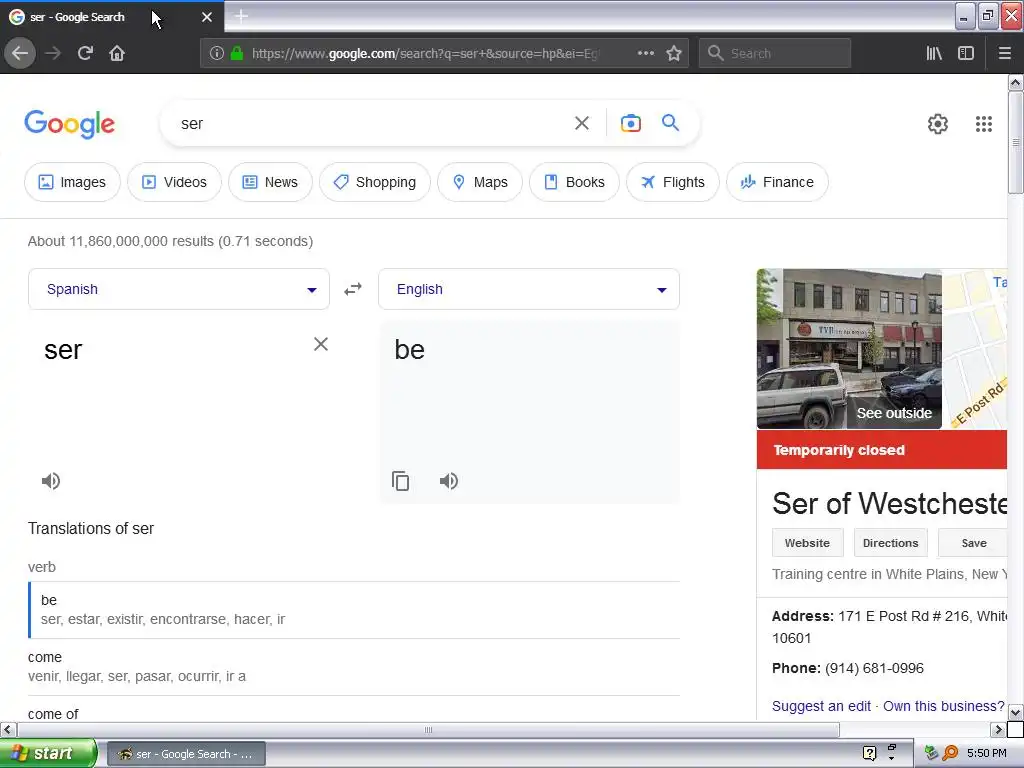Click the Firefox toolbar Search box
The width and height of the screenshot is (1024, 768).
775,53
